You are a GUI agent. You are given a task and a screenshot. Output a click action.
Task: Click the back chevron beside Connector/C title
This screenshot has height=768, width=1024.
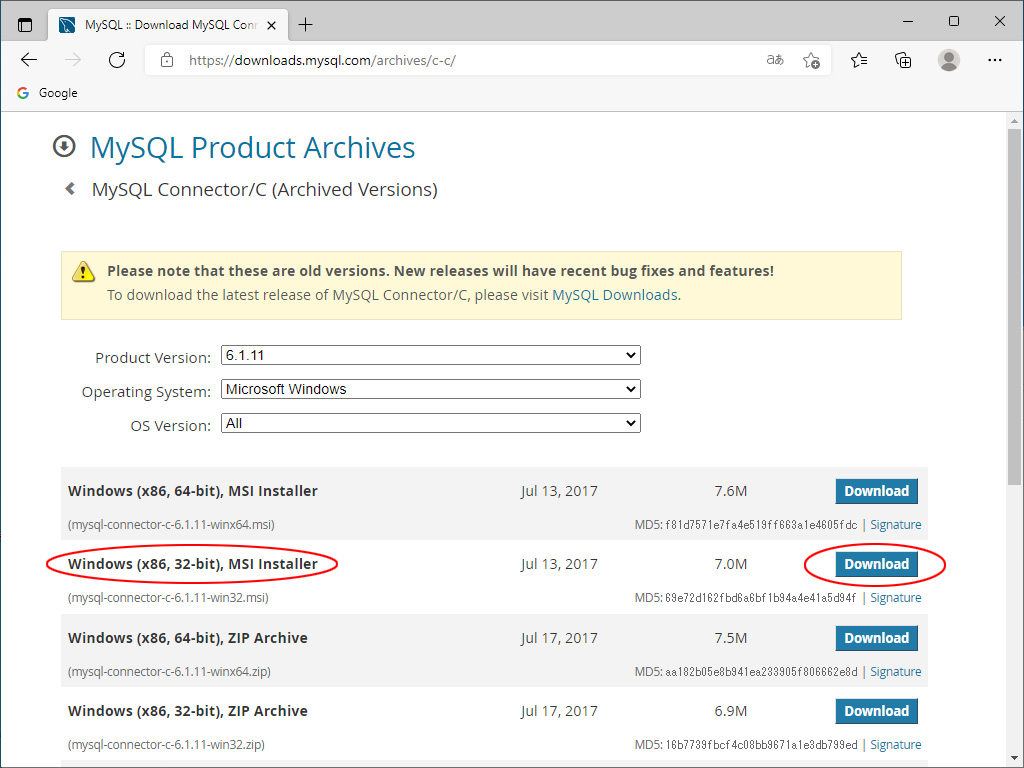pyautogui.click(x=70, y=189)
